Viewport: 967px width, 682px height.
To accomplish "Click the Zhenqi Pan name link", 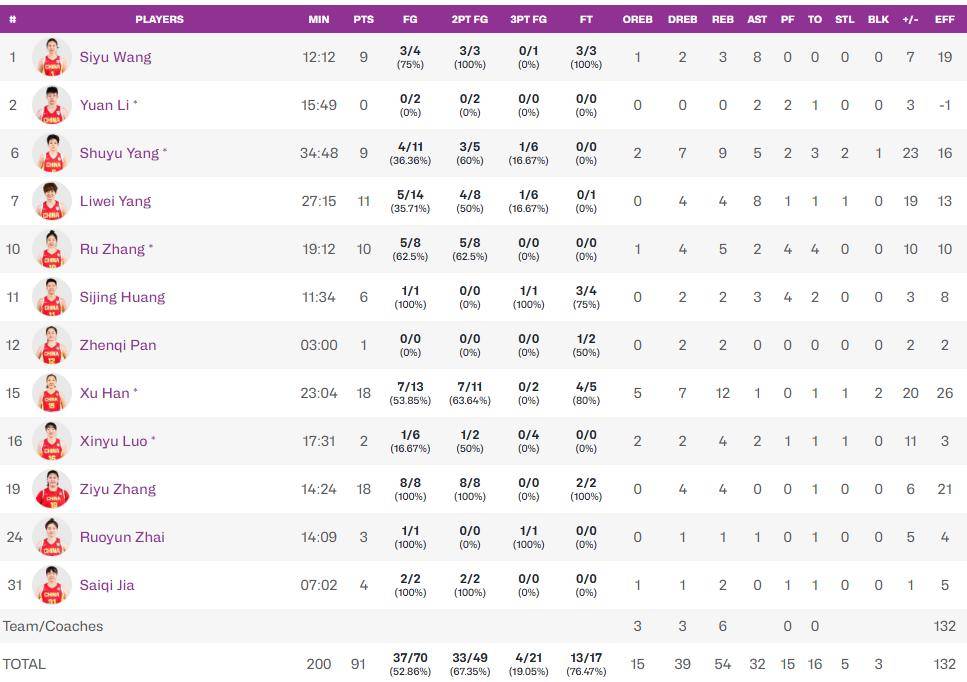I will pyautogui.click(x=118, y=345).
